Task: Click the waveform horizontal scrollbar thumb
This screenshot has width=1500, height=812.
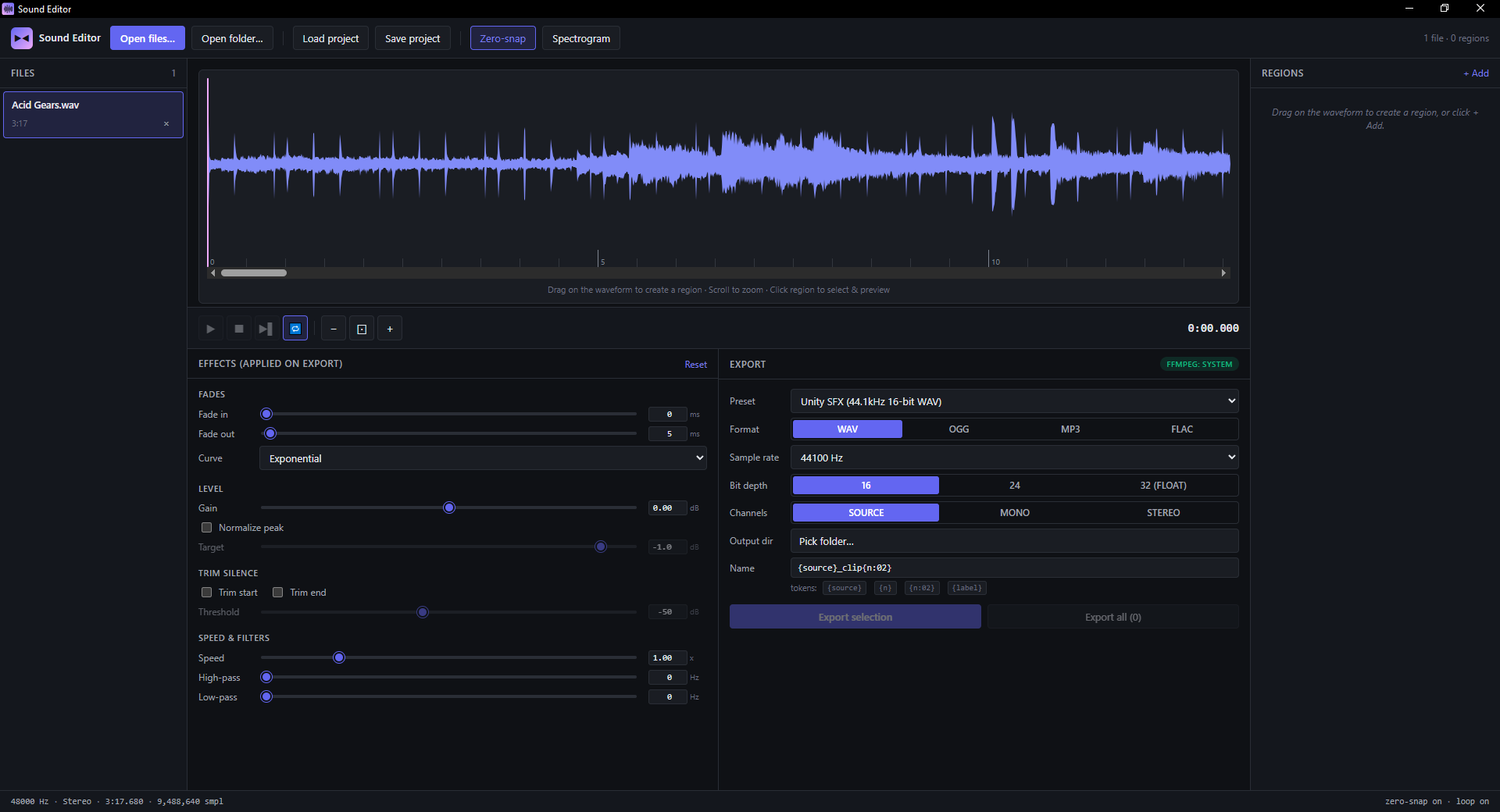Action: pos(254,273)
